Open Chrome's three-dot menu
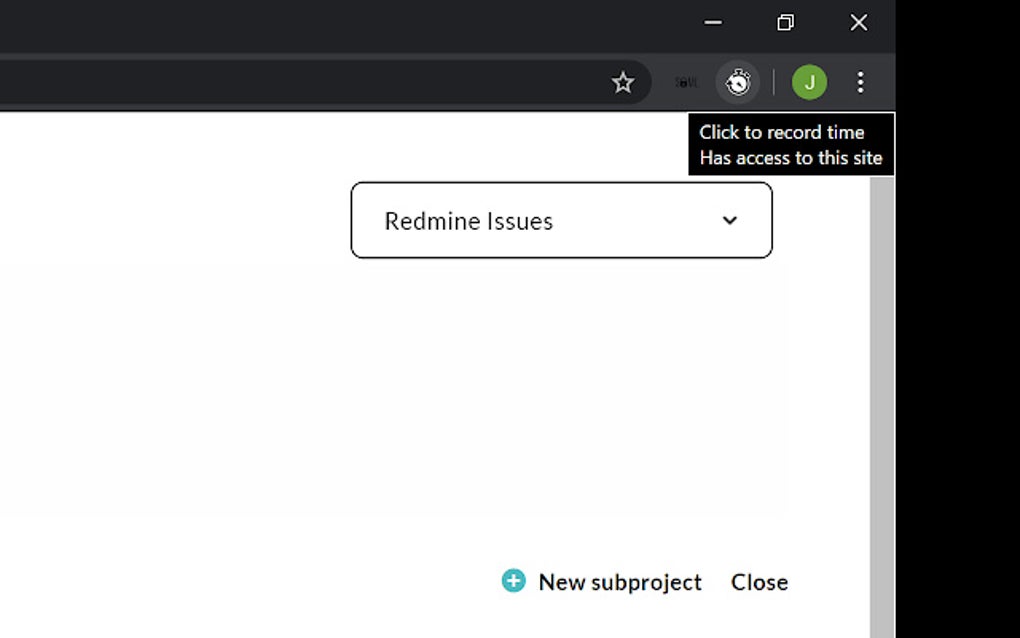The width and height of the screenshot is (1020, 638). tap(860, 82)
